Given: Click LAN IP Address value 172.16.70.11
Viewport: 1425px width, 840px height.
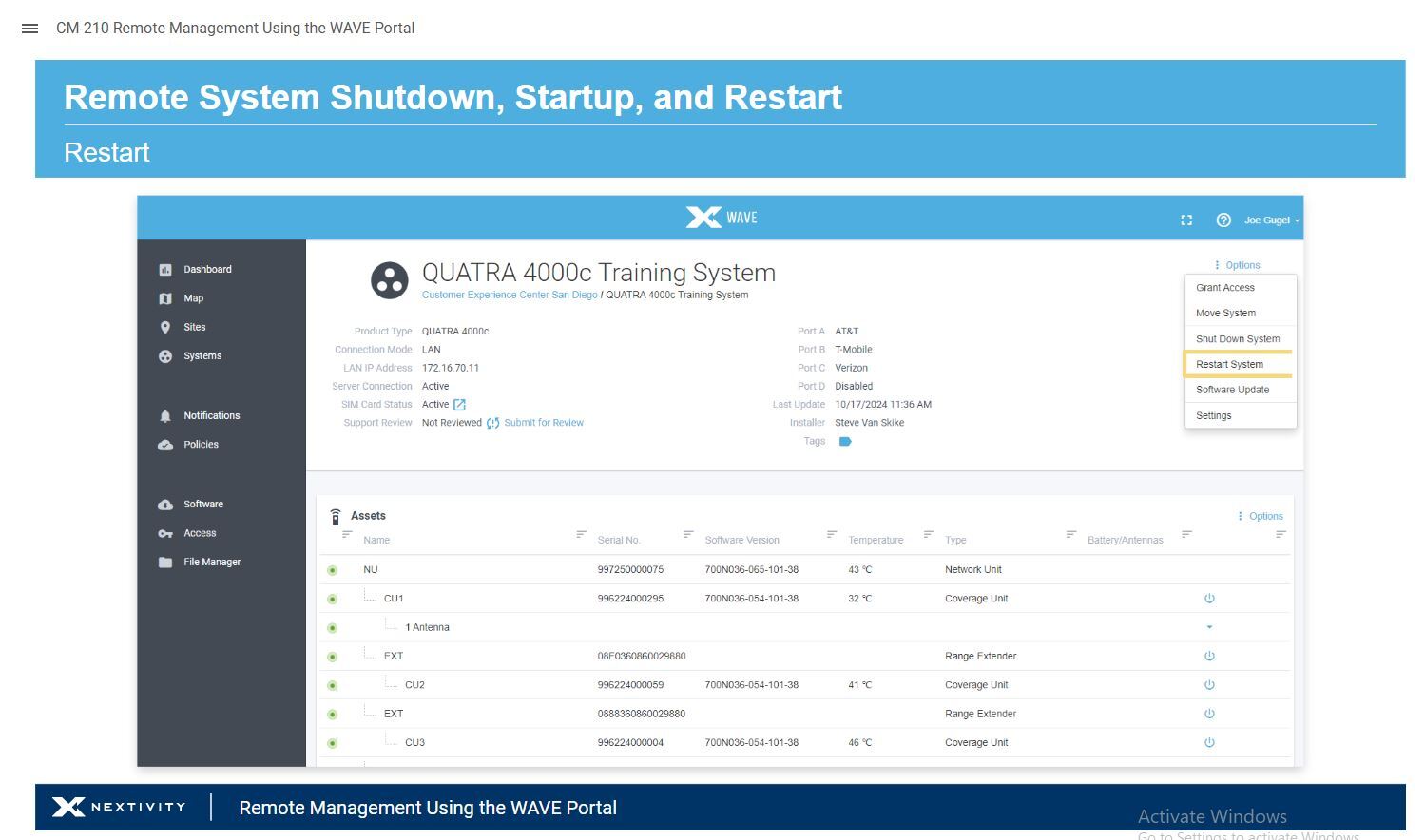Looking at the screenshot, I should pos(451,369).
